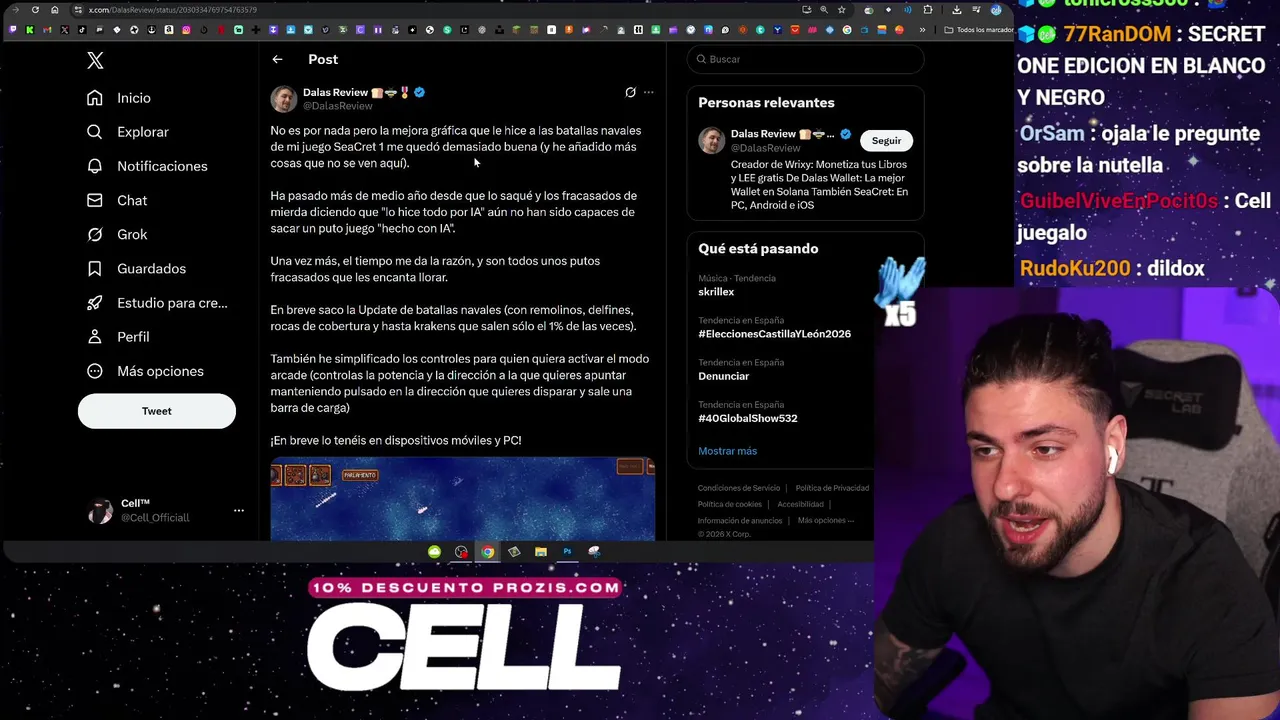Image resolution: width=1280 pixels, height=720 pixels.
Task: Click the house icon next to Inicio
Action: click(x=94, y=98)
